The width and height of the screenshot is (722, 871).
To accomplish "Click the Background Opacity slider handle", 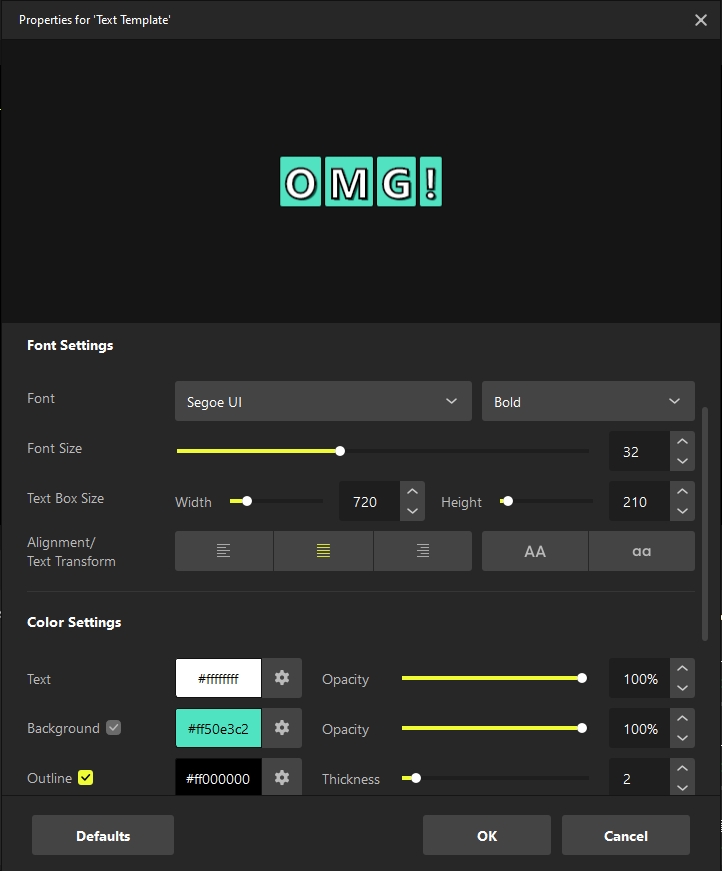I will tap(582, 728).
